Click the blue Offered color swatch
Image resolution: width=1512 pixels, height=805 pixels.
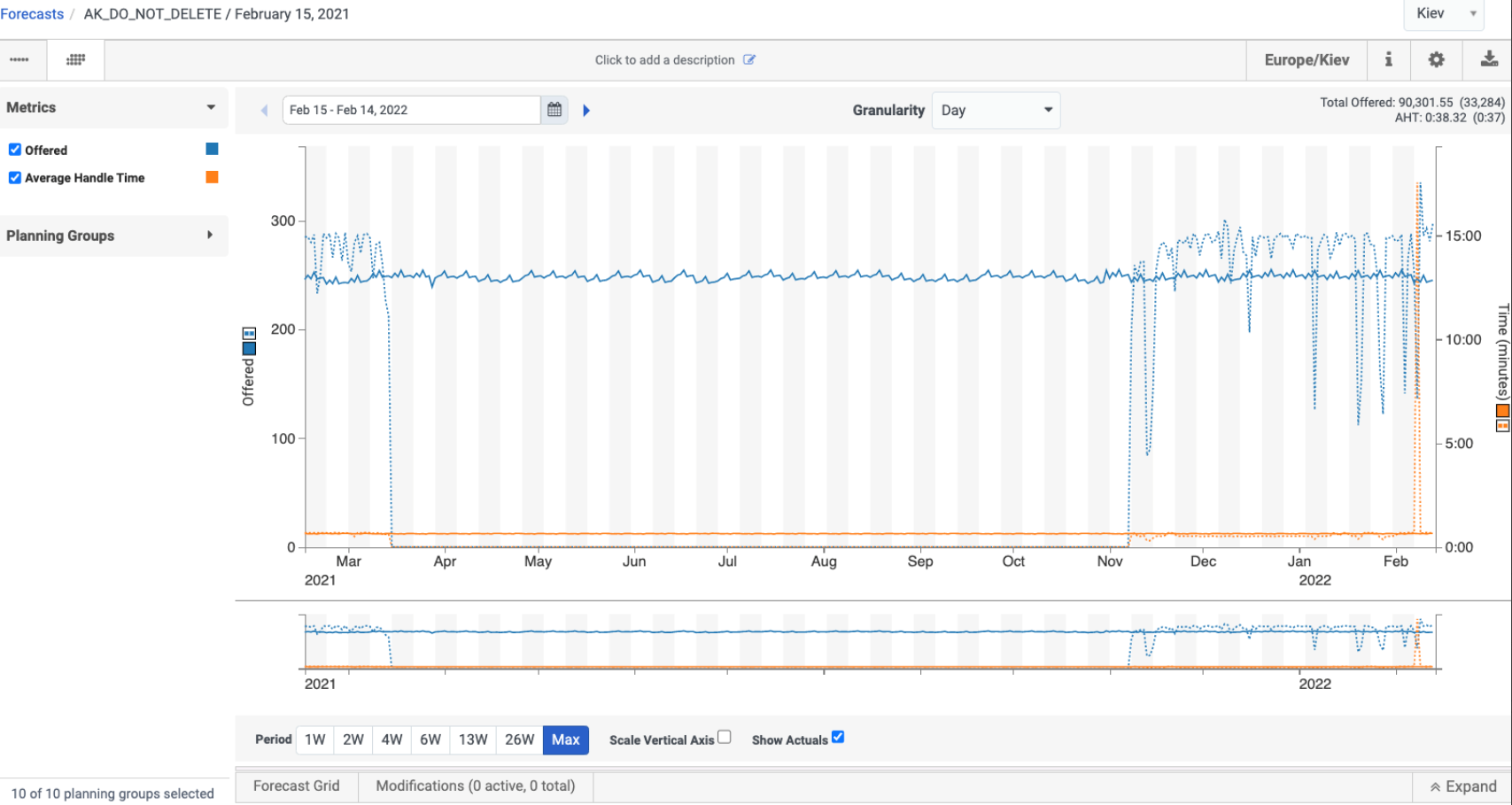(212, 149)
